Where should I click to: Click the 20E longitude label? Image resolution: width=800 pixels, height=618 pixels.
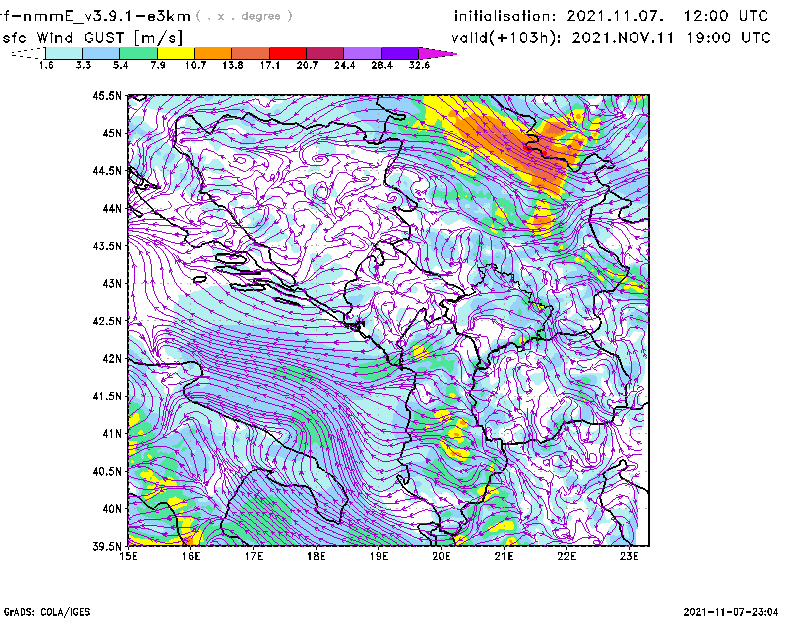[441, 556]
